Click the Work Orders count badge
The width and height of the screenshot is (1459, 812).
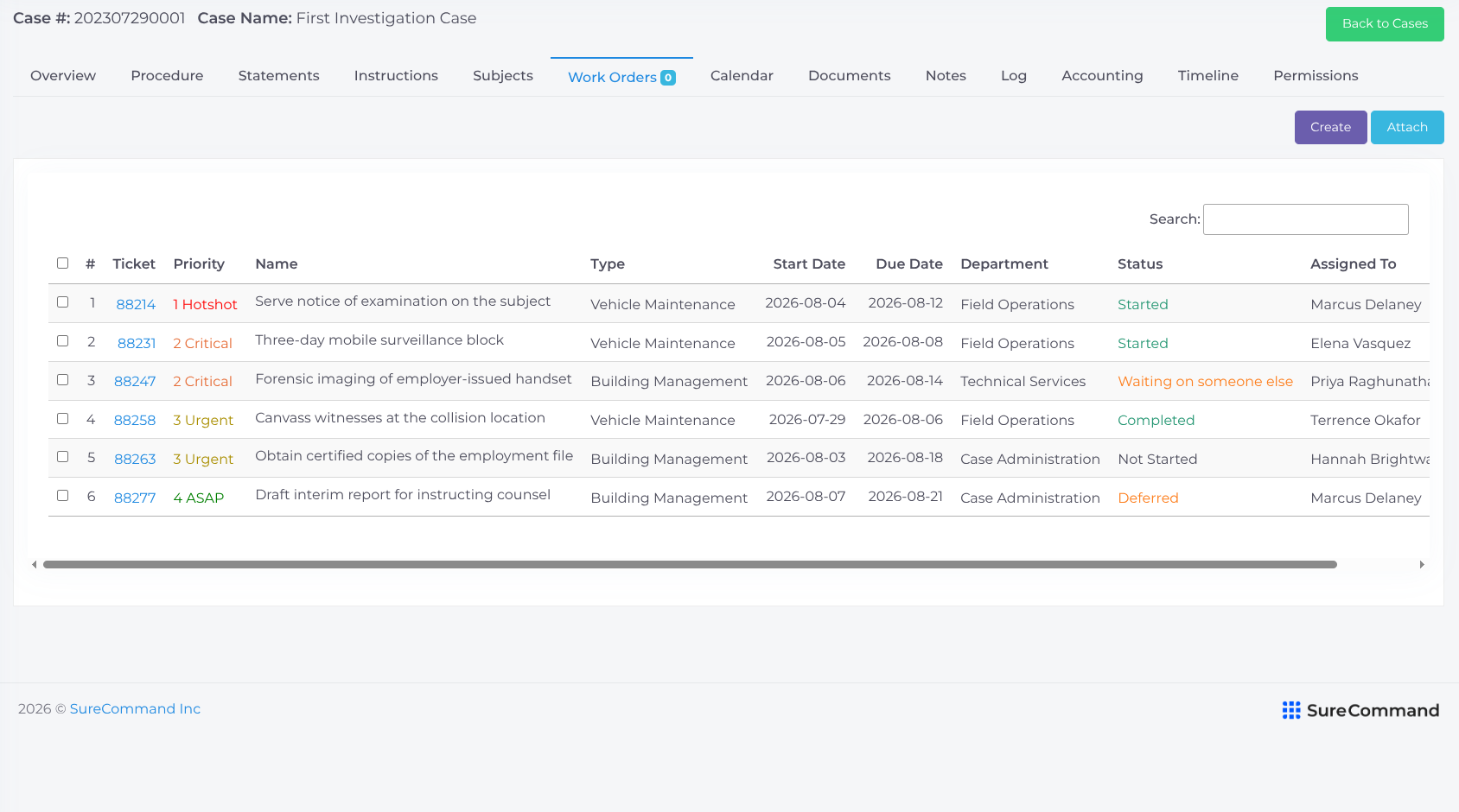[668, 78]
